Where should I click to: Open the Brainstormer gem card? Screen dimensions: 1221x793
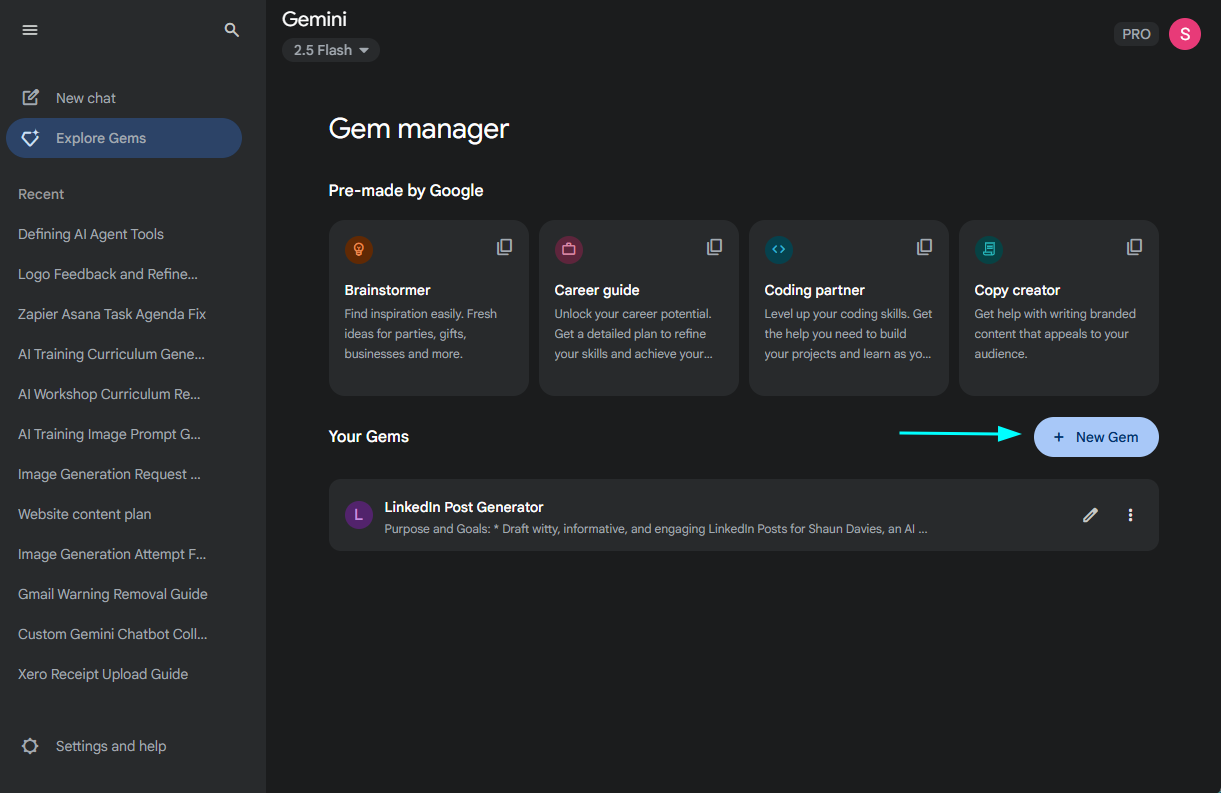click(429, 308)
